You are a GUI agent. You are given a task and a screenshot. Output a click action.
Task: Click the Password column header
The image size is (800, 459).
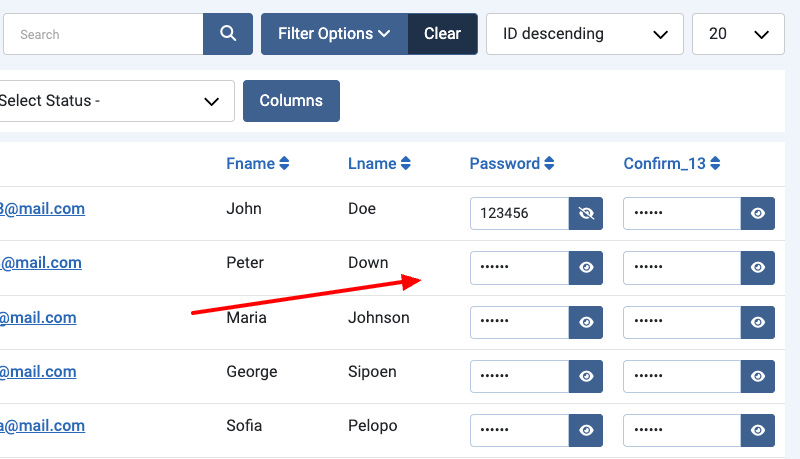(505, 163)
